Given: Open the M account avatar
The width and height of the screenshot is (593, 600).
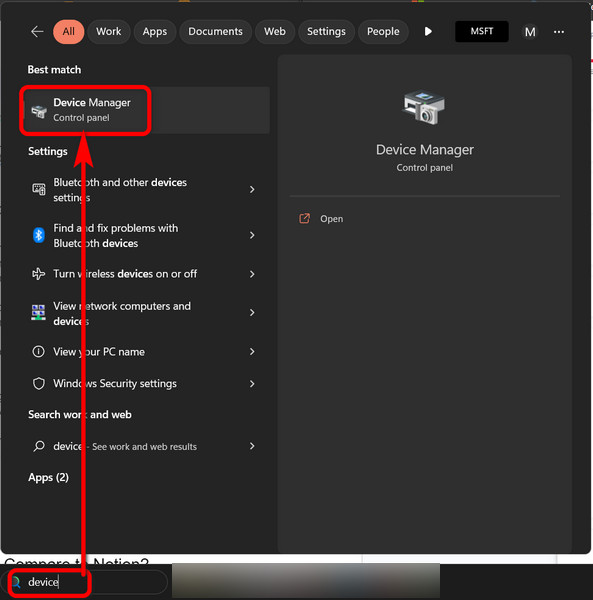Looking at the screenshot, I should 530,32.
